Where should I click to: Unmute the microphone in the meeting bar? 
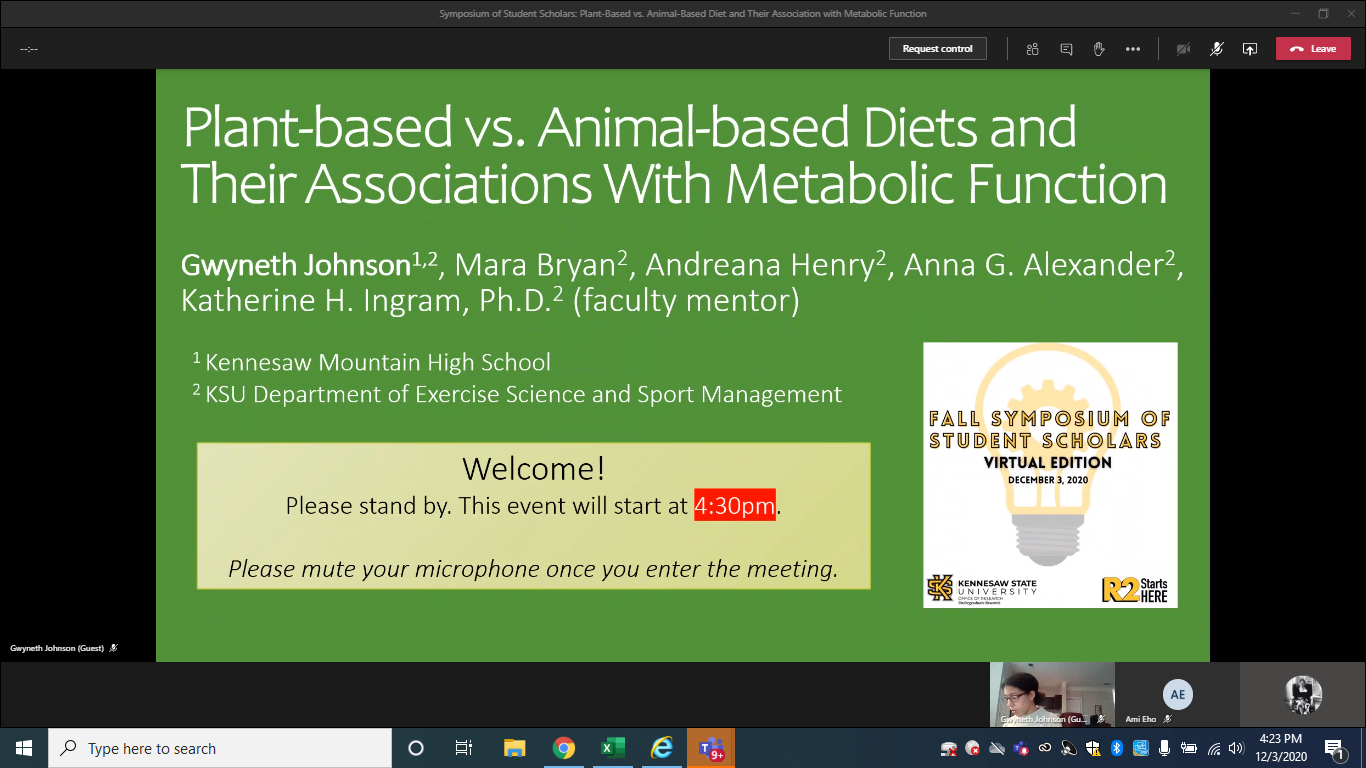click(1217, 49)
